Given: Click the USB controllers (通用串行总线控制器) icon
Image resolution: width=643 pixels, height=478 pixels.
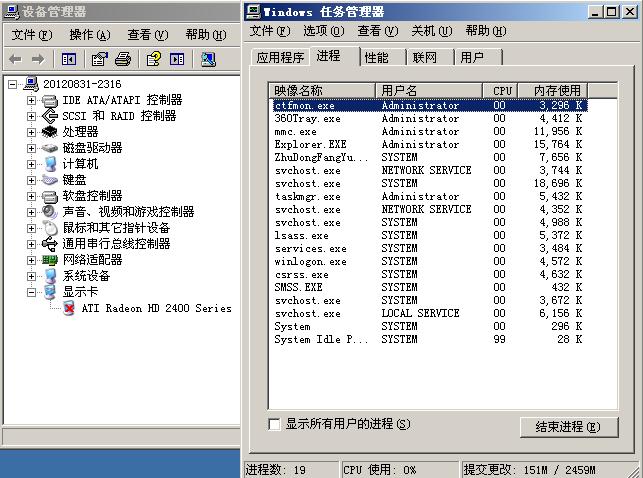Looking at the screenshot, I should (50, 244).
